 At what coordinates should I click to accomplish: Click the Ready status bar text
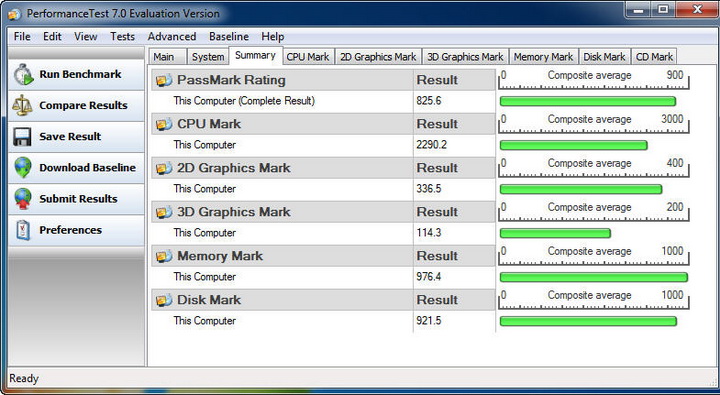[24, 378]
